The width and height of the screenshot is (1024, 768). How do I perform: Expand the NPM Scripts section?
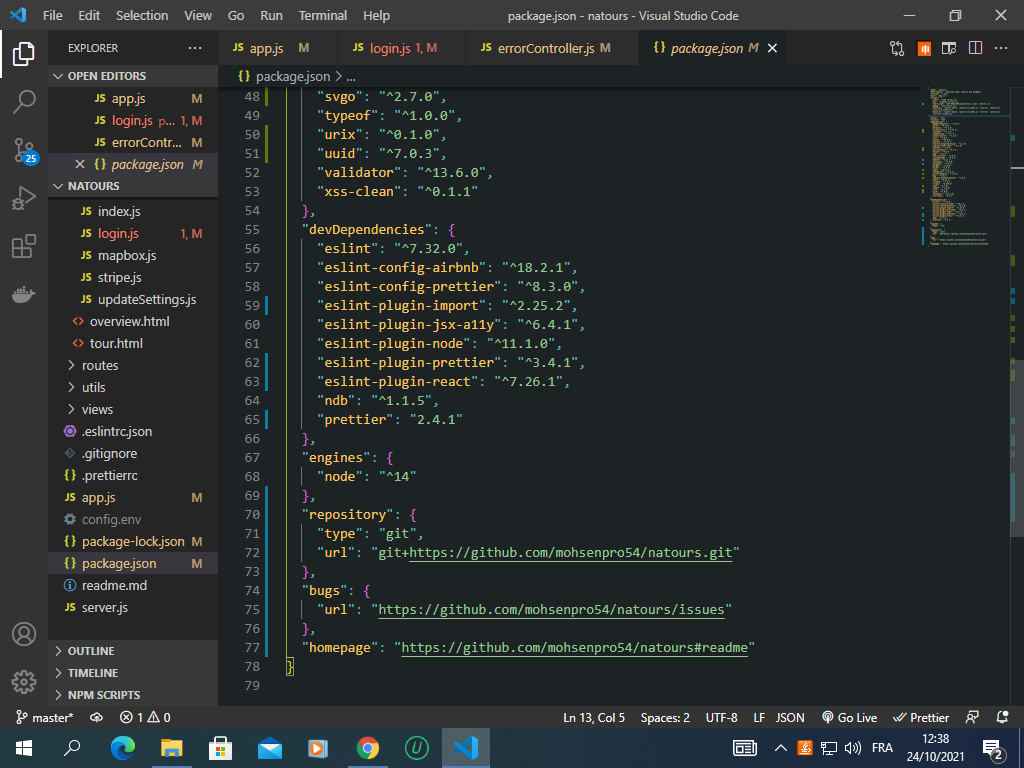pyautogui.click(x=133, y=695)
